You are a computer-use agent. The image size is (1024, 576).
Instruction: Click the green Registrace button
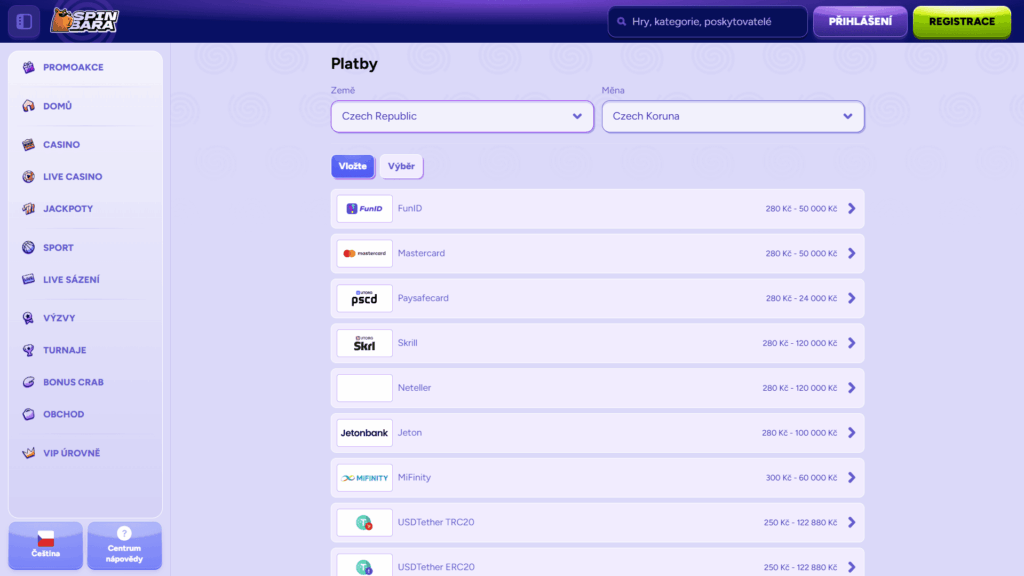click(961, 21)
